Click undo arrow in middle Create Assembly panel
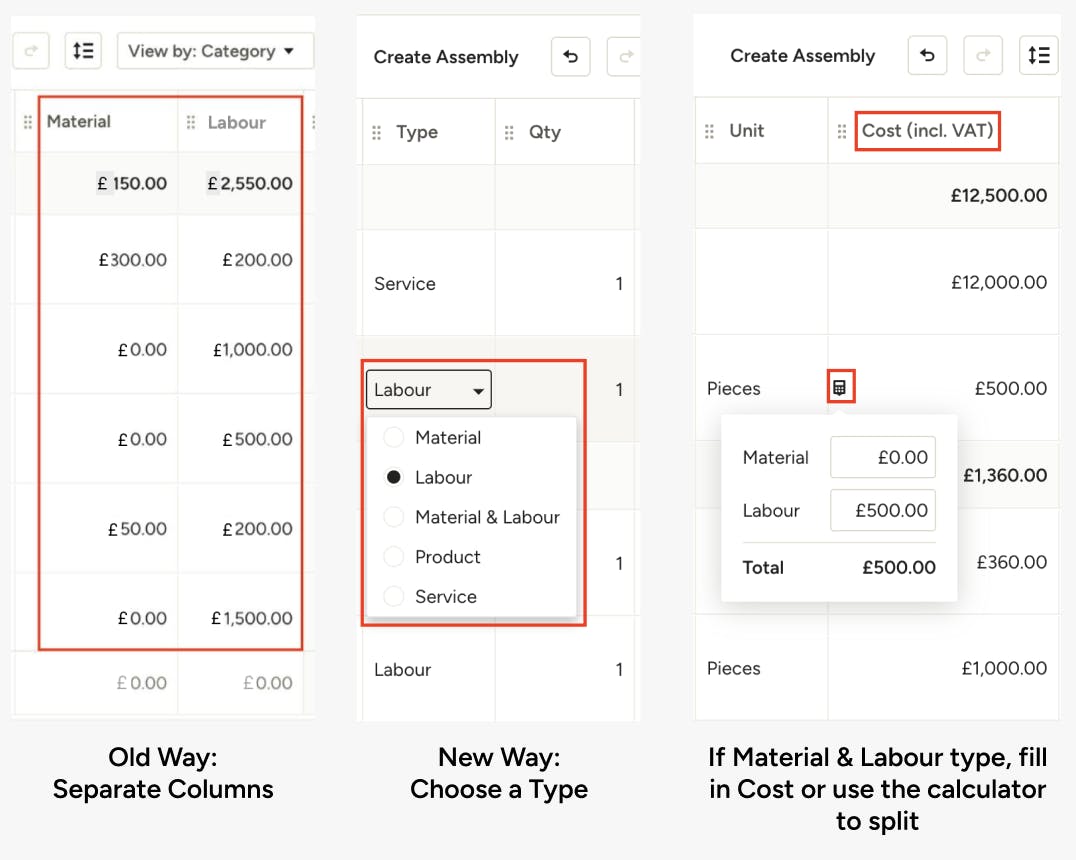Screen dimensions: 1076x860 [x=570, y=57]
